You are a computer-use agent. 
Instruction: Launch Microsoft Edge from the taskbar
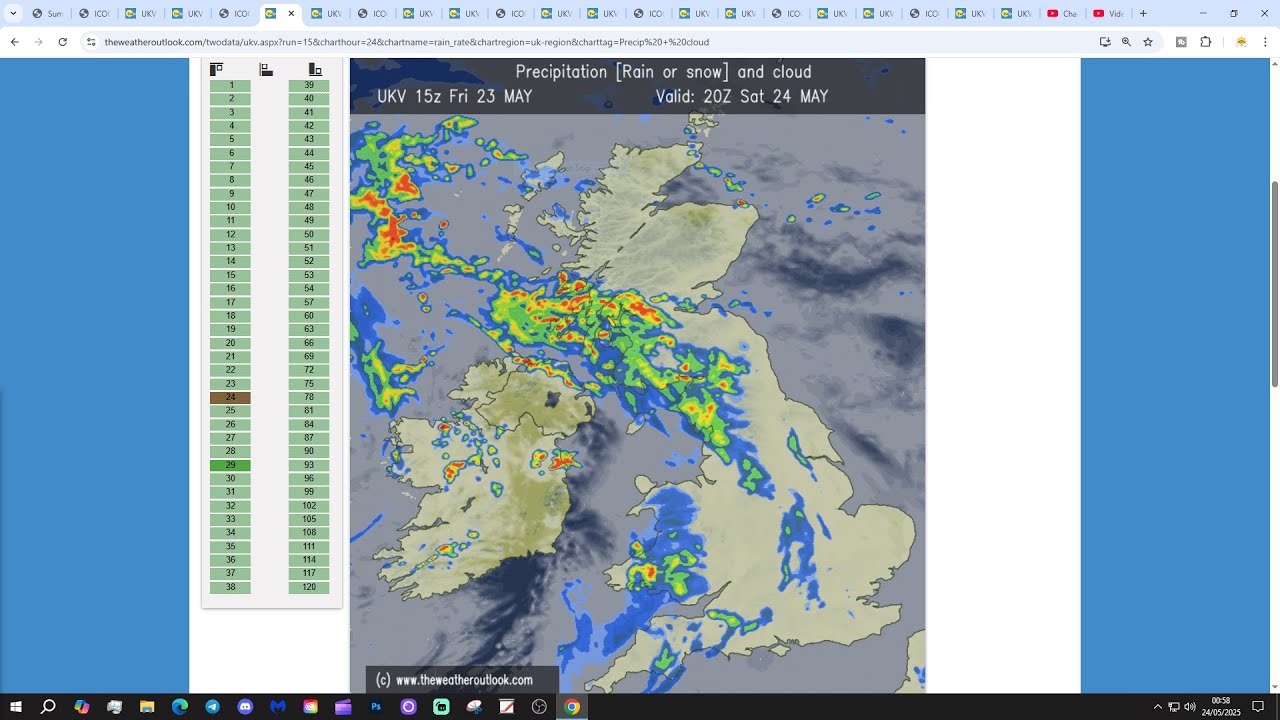pyautogui.click(x=180, y=707)
